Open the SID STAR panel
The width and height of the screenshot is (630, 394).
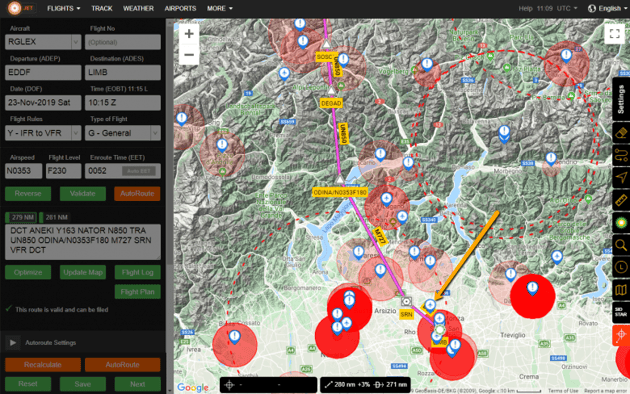pyautogui.click(x=621, y=312)
